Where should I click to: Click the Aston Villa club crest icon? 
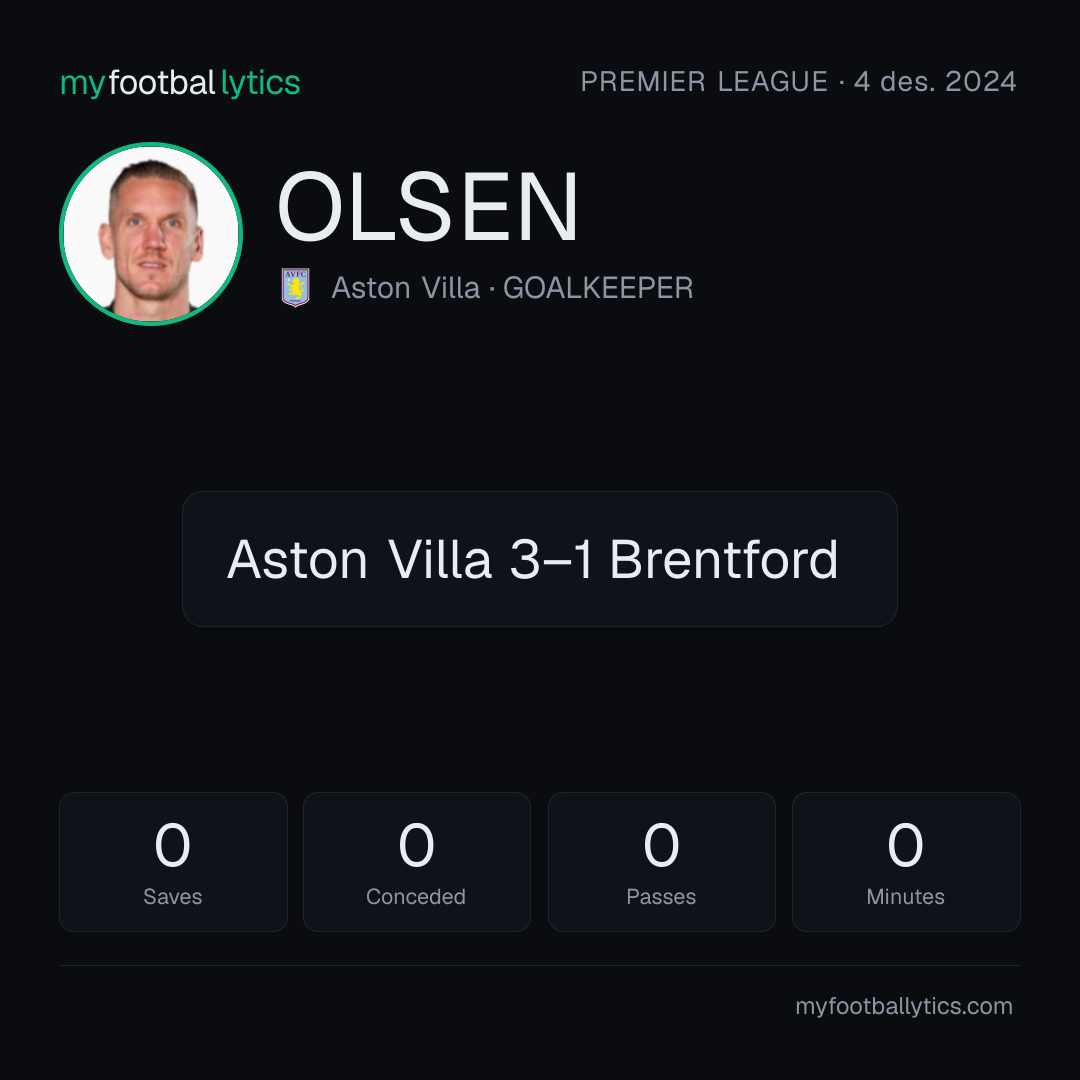(x=295, y=287)
